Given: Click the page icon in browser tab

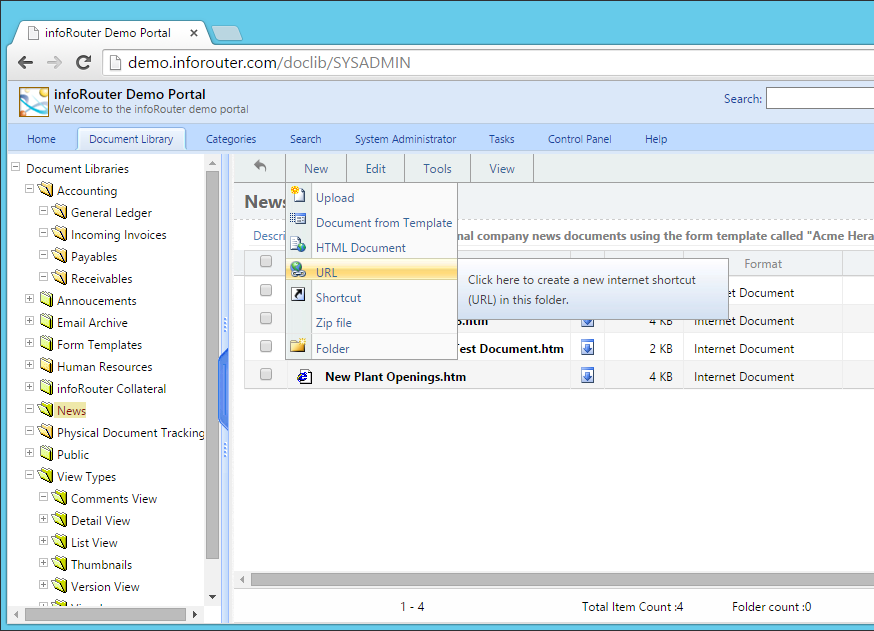Looking at the screenshot, I should click(33, 33).
